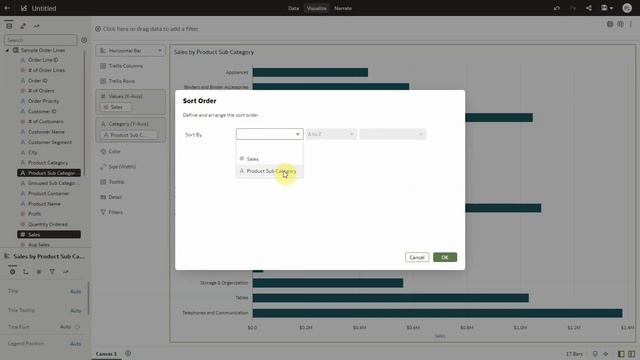Open Analytics properties tab icon
This screenshot has width=640, height=360.
[x=65, y=272]
